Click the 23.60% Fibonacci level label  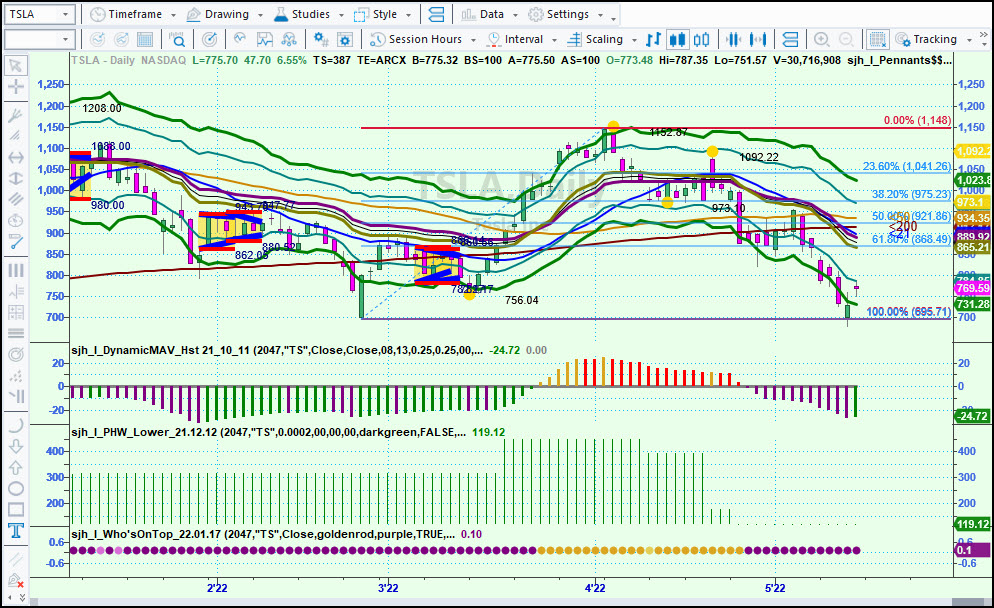pyautogui.click(x=907, y=166)
